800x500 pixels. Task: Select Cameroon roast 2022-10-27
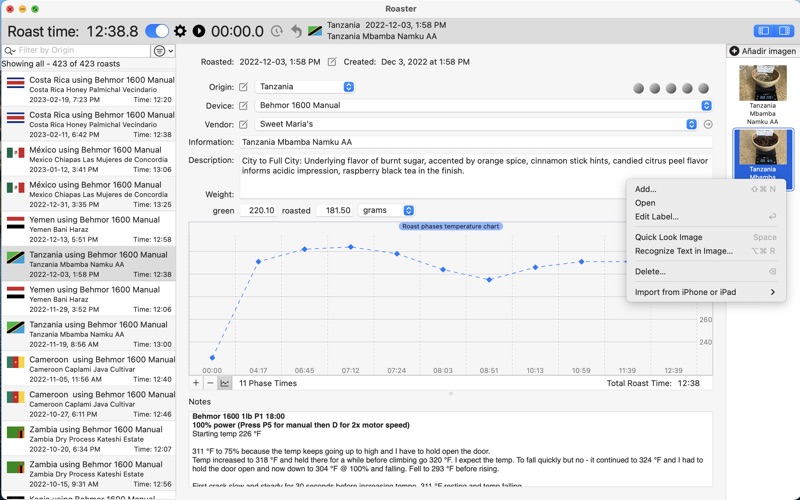pos(88,404)
